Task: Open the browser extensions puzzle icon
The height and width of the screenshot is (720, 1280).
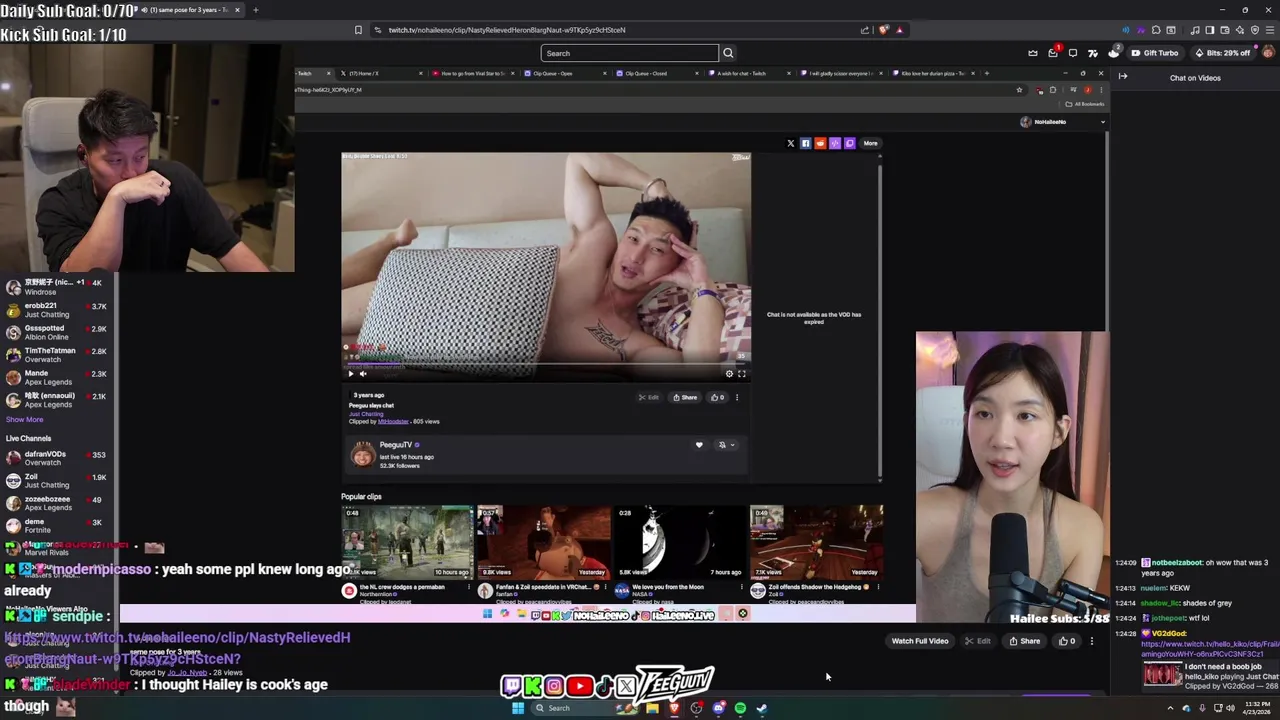Action: pyautogui.click(x=1156, y=30)
